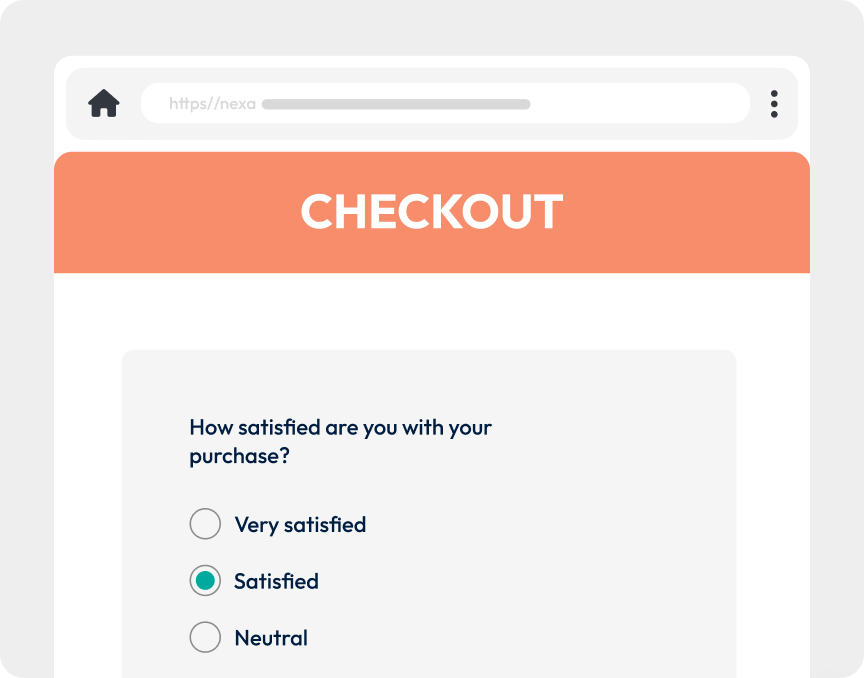864x678 pixels.
Task: Focus the browser address bar field
Action: pyautogui.click(x=445, y=103)
